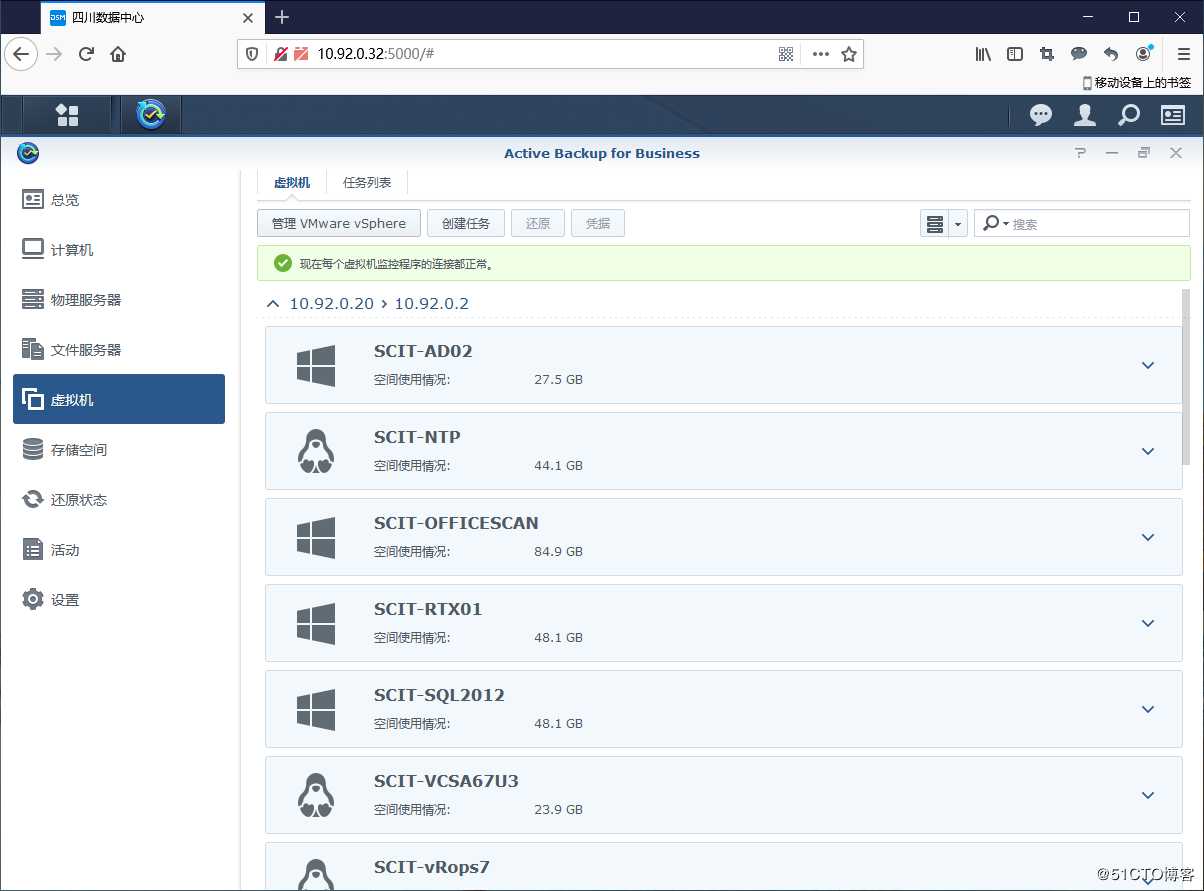The width and height of the screenshot is (1204, 891).
Task: Open Firefox hamburger menu
Action: click(x=1183, y=54)
